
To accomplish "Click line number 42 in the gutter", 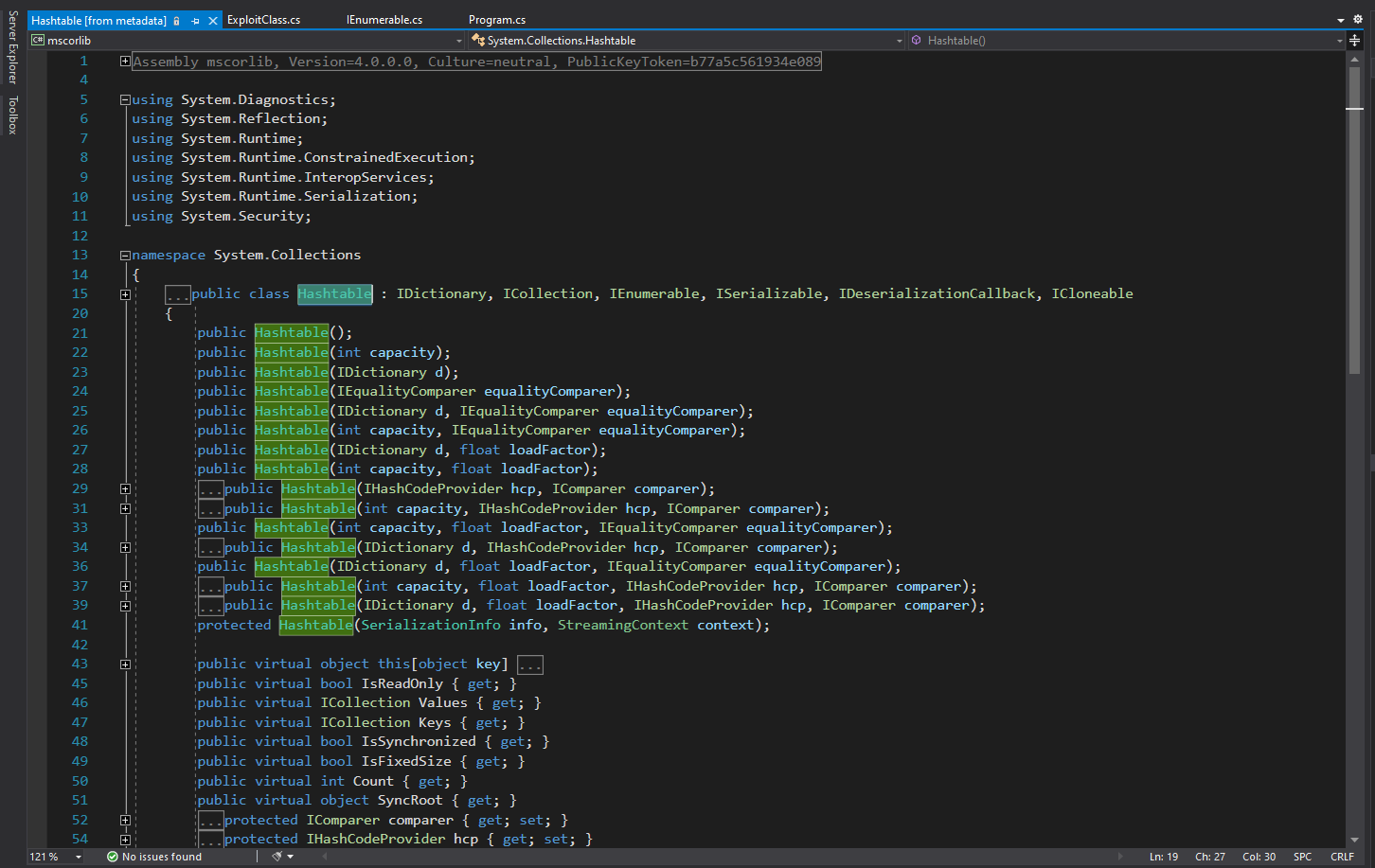I will 80,645.
